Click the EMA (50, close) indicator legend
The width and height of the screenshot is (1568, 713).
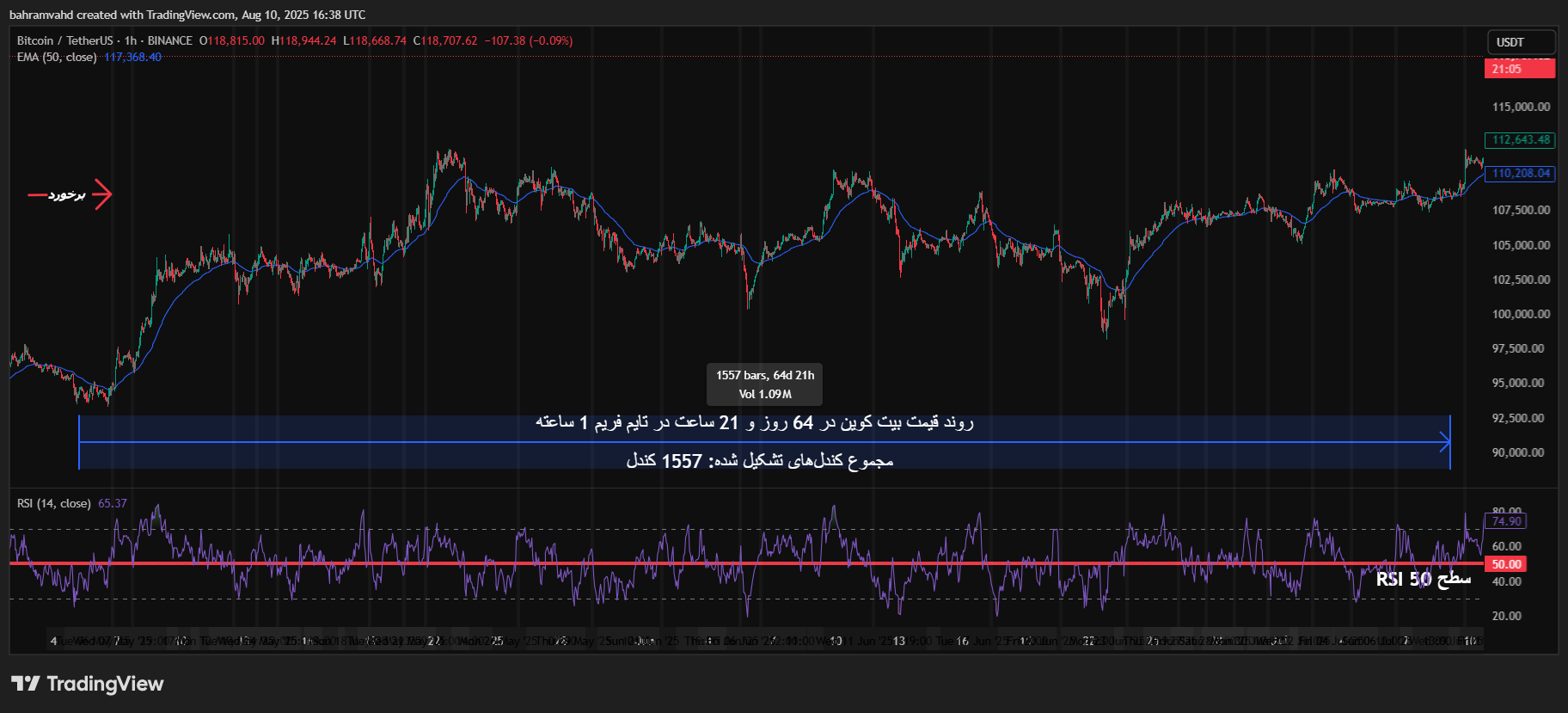57,58
